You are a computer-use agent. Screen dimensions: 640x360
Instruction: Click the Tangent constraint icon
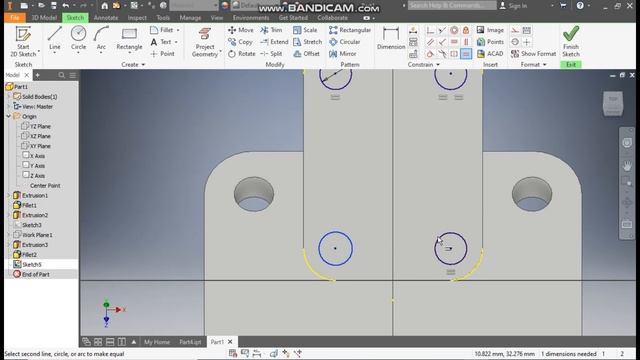point(430,54)
